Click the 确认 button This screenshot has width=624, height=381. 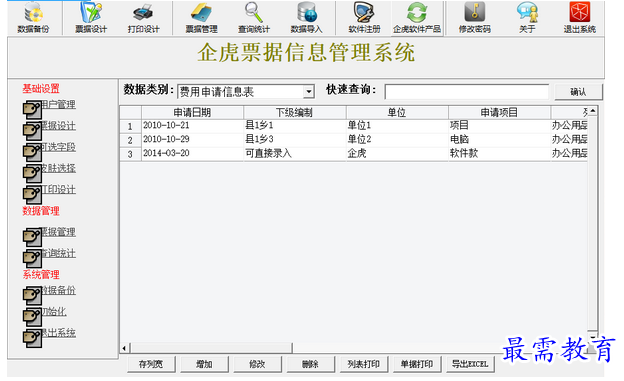tap(579, 92)
